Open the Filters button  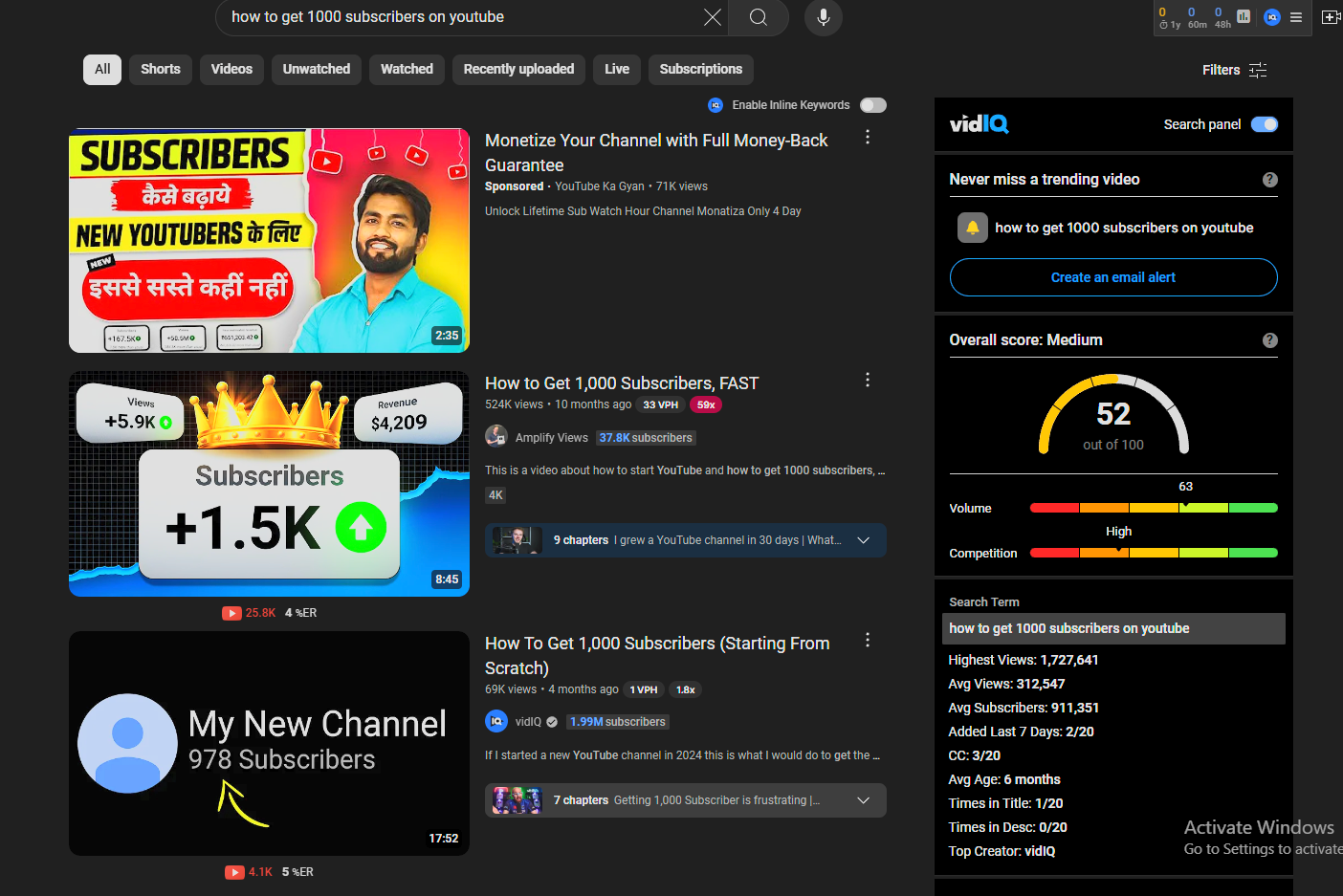point(1234,70)
